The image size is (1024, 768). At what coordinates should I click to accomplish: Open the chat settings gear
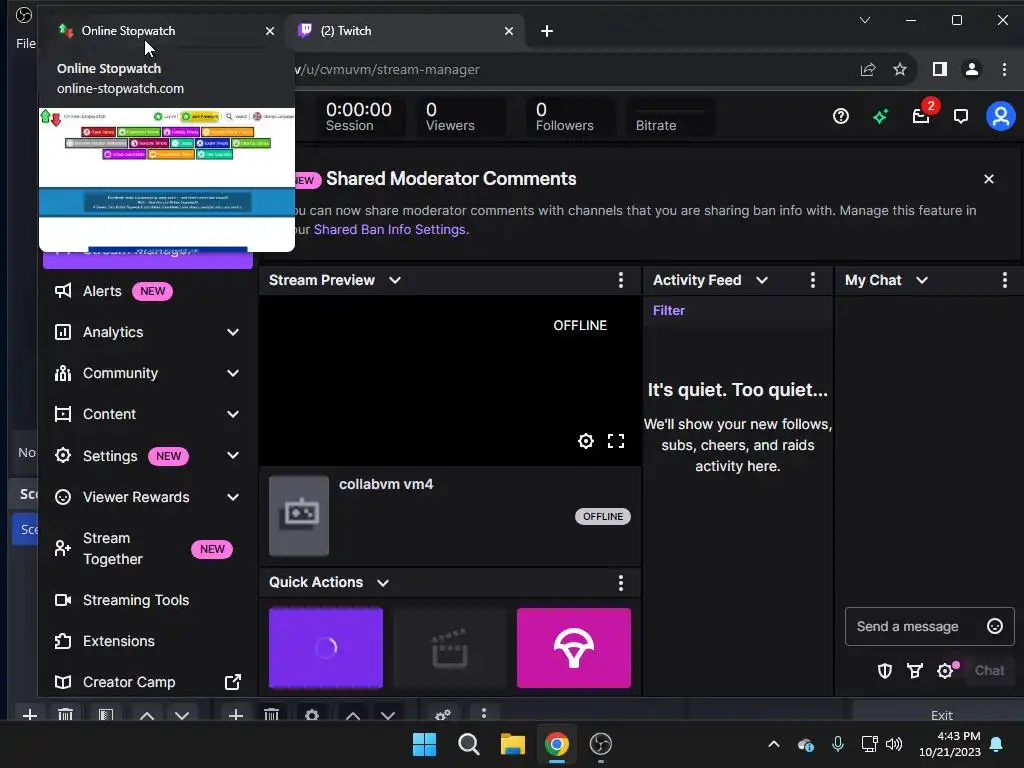(x=945, y=671)
